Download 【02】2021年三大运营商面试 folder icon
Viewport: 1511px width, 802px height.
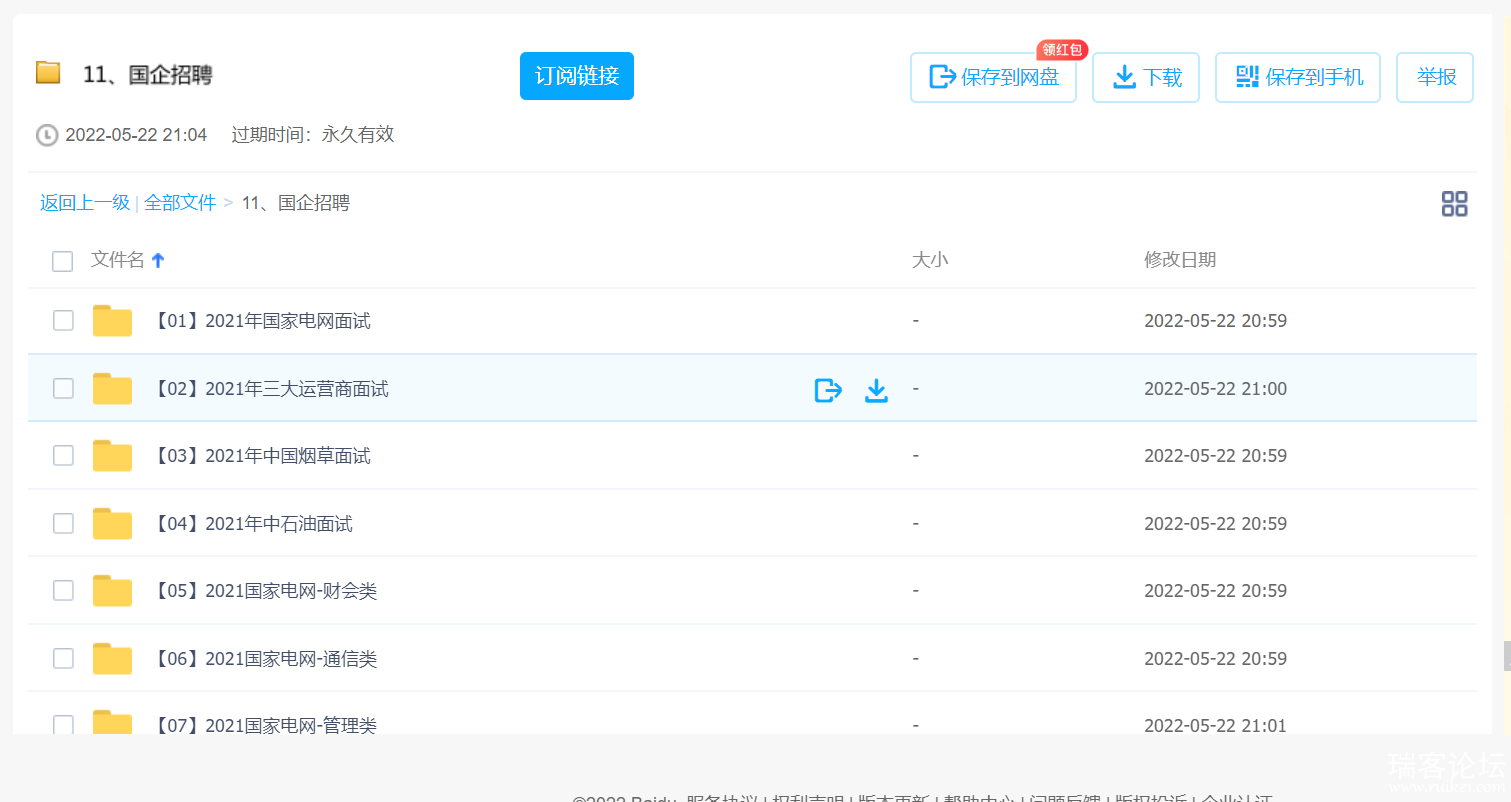click(876, 390)
